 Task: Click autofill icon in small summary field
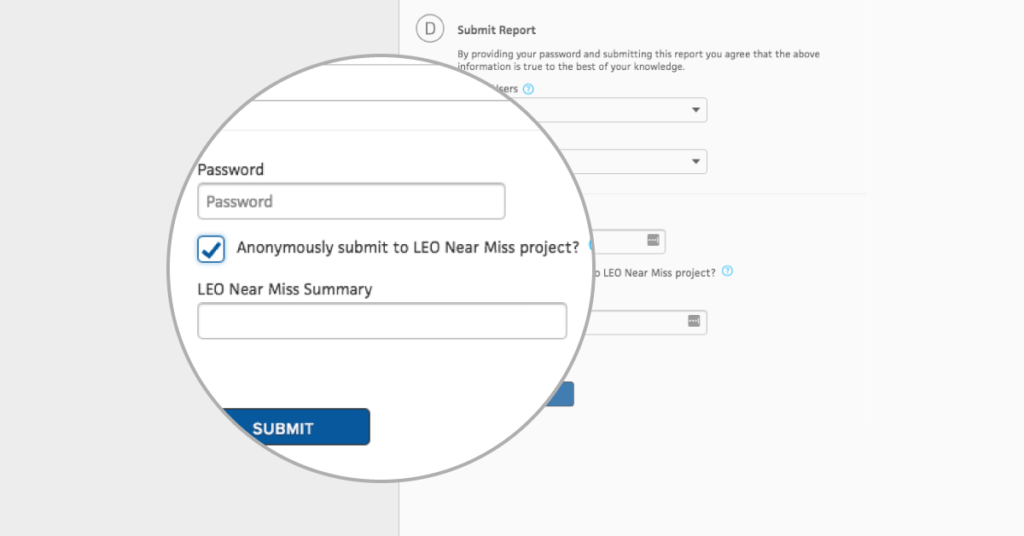[x=694, y=321]
